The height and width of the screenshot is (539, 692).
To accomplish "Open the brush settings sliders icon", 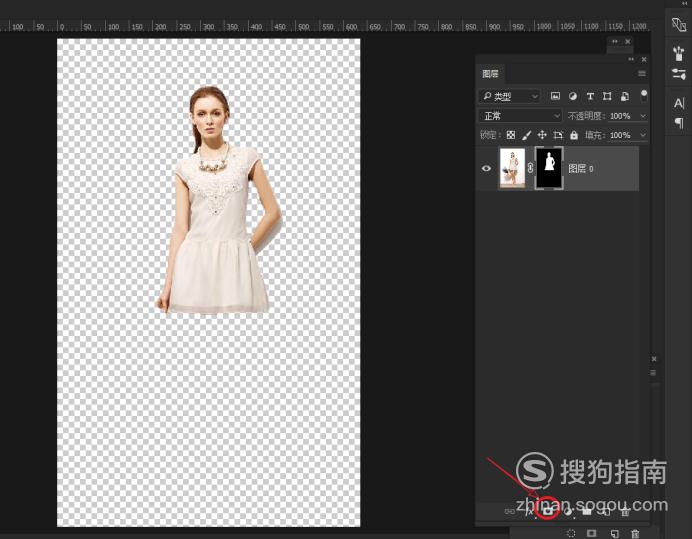I will [679, 73].
